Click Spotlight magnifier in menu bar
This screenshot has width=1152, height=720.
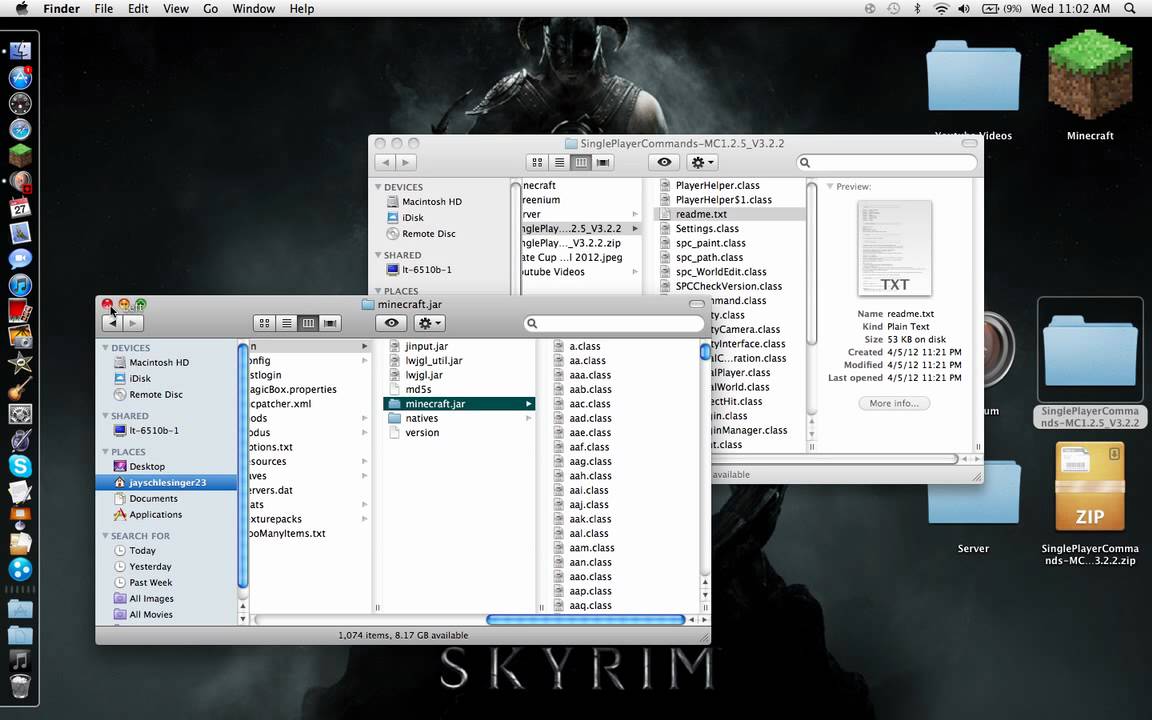pyautogui.click(x=1129, y=8)
